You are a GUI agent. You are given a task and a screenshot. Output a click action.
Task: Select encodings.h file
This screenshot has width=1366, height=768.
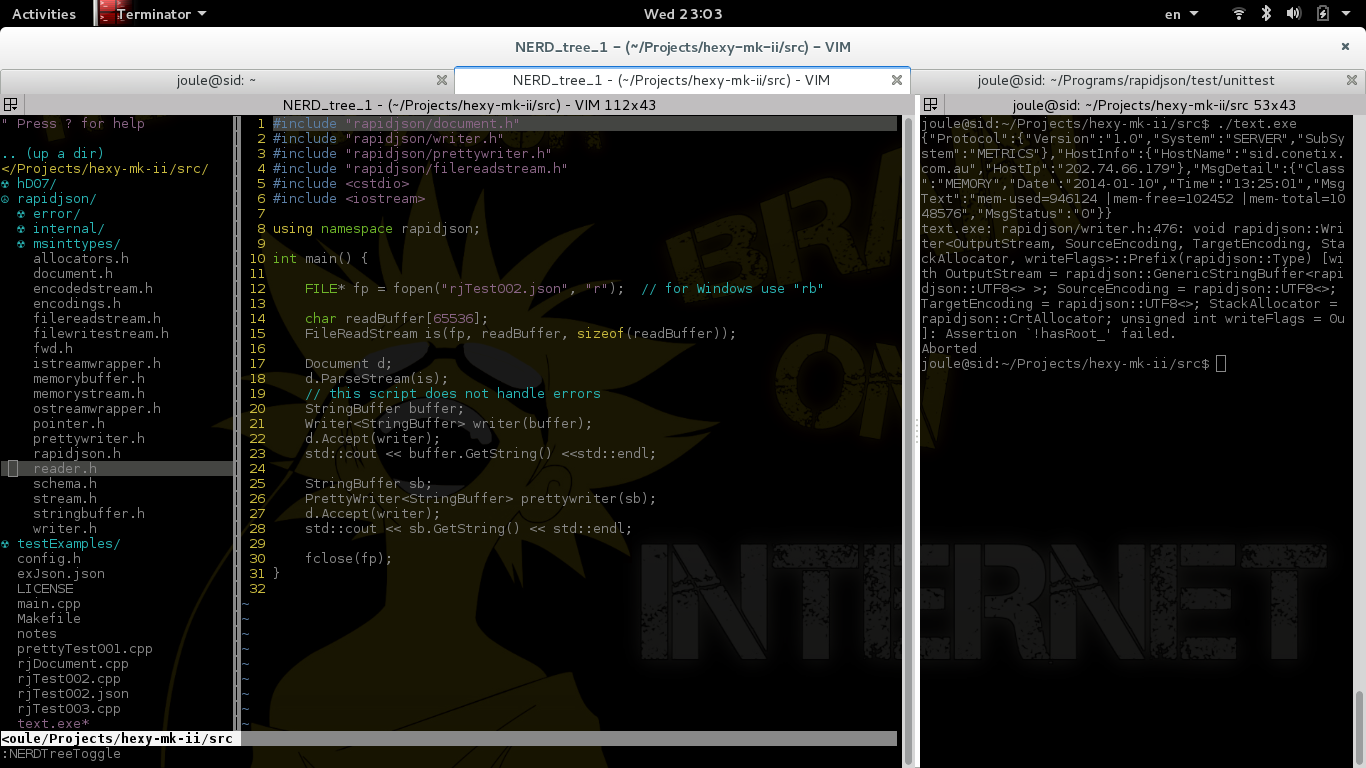click(x=77, y=303)
